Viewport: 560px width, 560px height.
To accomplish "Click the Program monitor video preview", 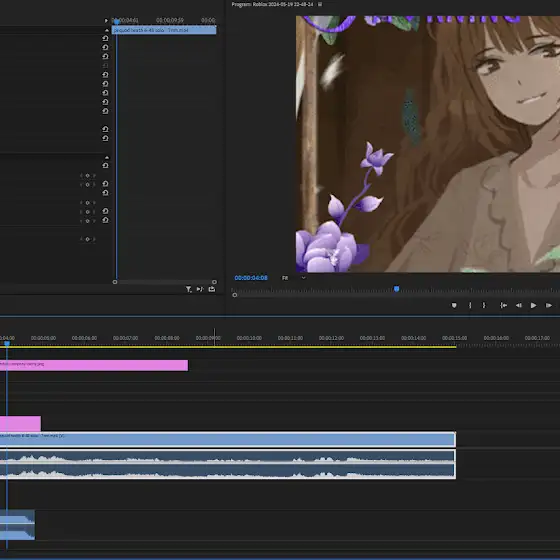I will tap(428, 144).
